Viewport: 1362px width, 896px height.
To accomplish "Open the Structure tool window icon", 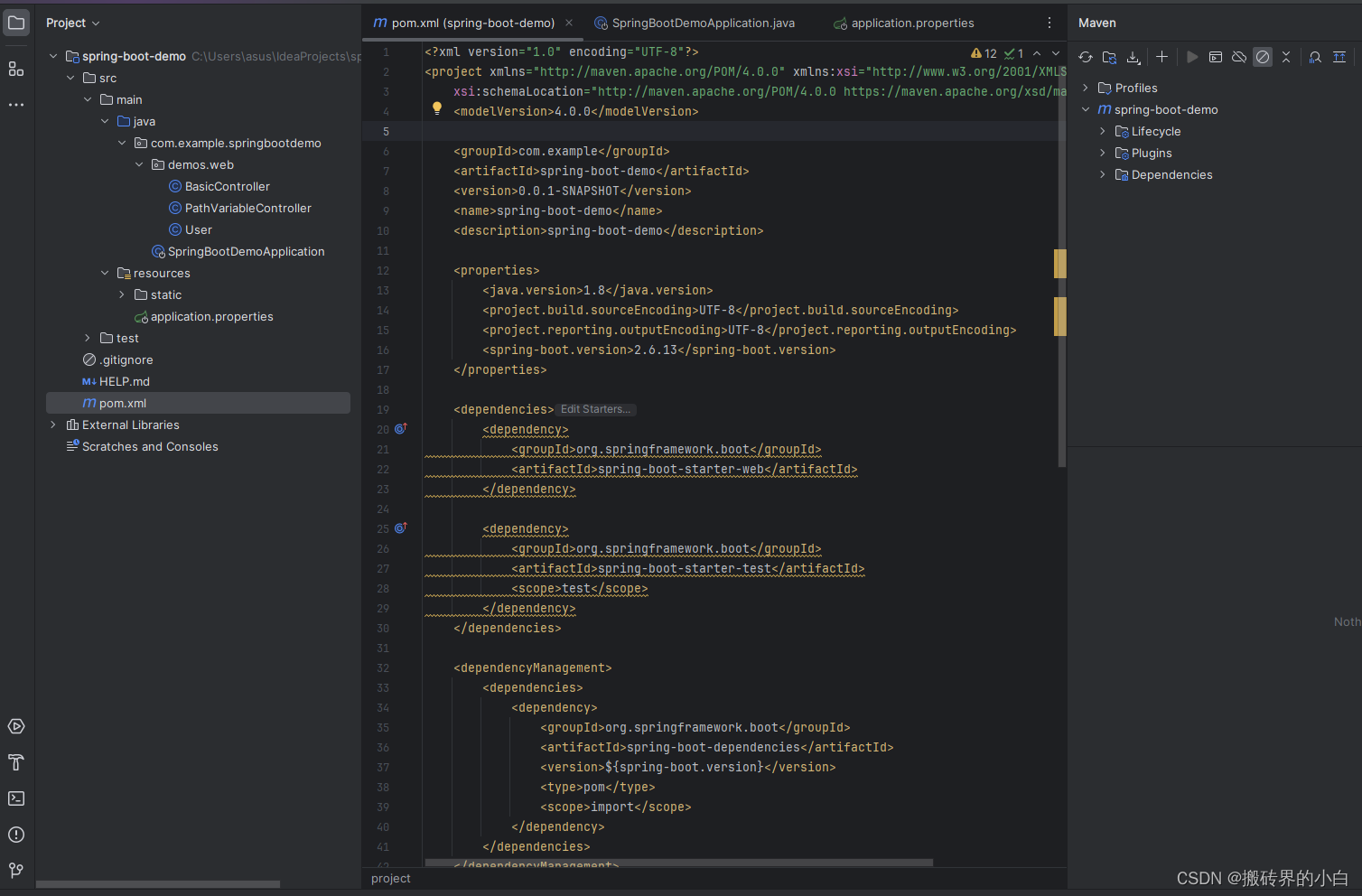I will (16, 69).
